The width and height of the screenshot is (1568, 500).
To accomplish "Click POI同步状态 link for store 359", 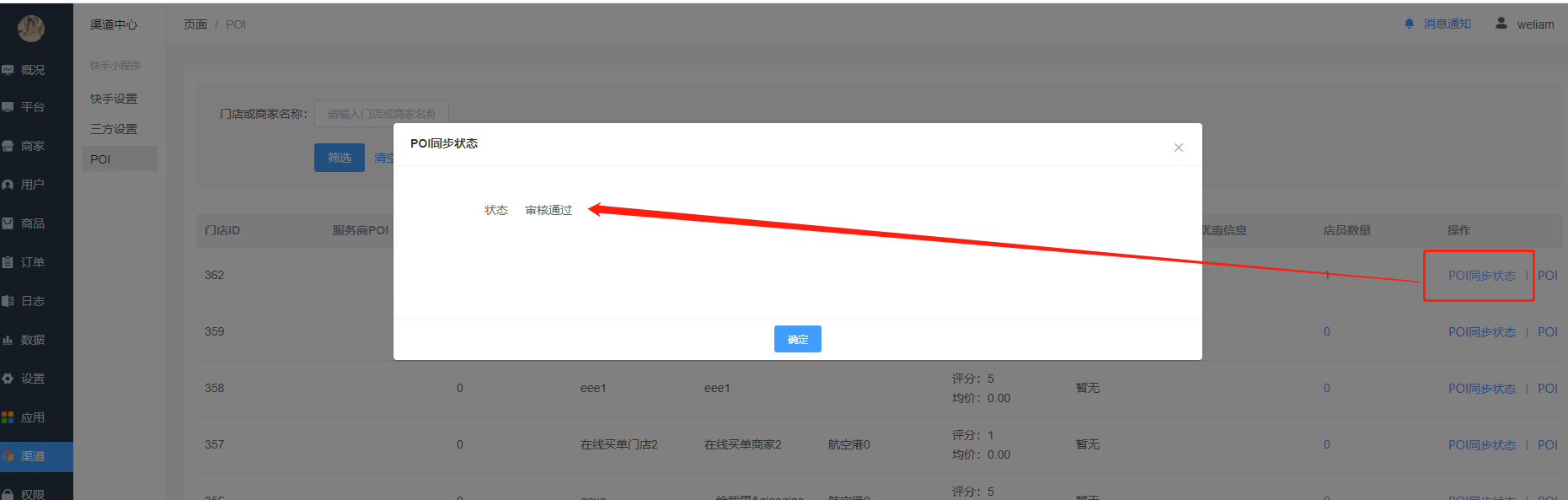I will pyautogui.click(x=1481, y=332).
